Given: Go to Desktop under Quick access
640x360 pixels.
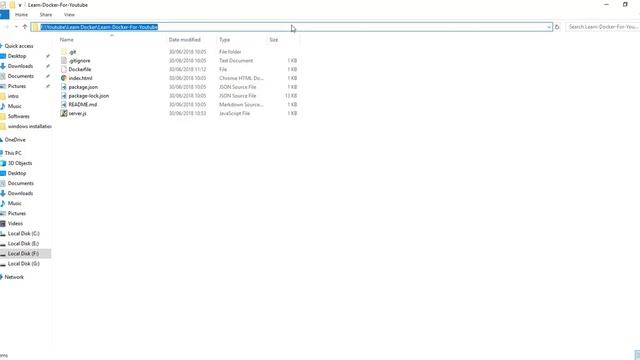Looking at the screenshot, I should 17,56.
